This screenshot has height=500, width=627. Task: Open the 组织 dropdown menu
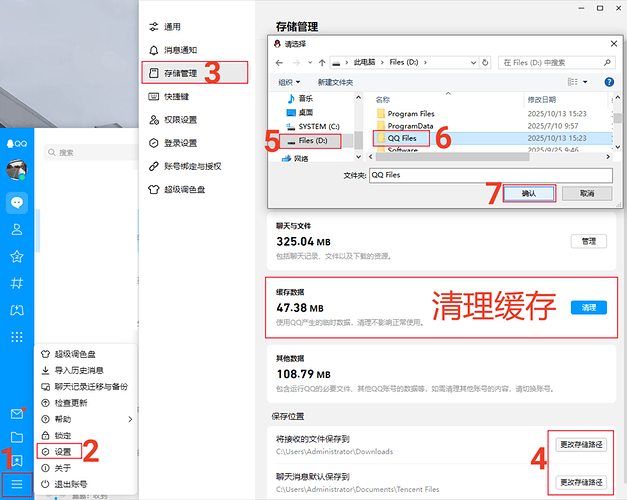[289, 82]
